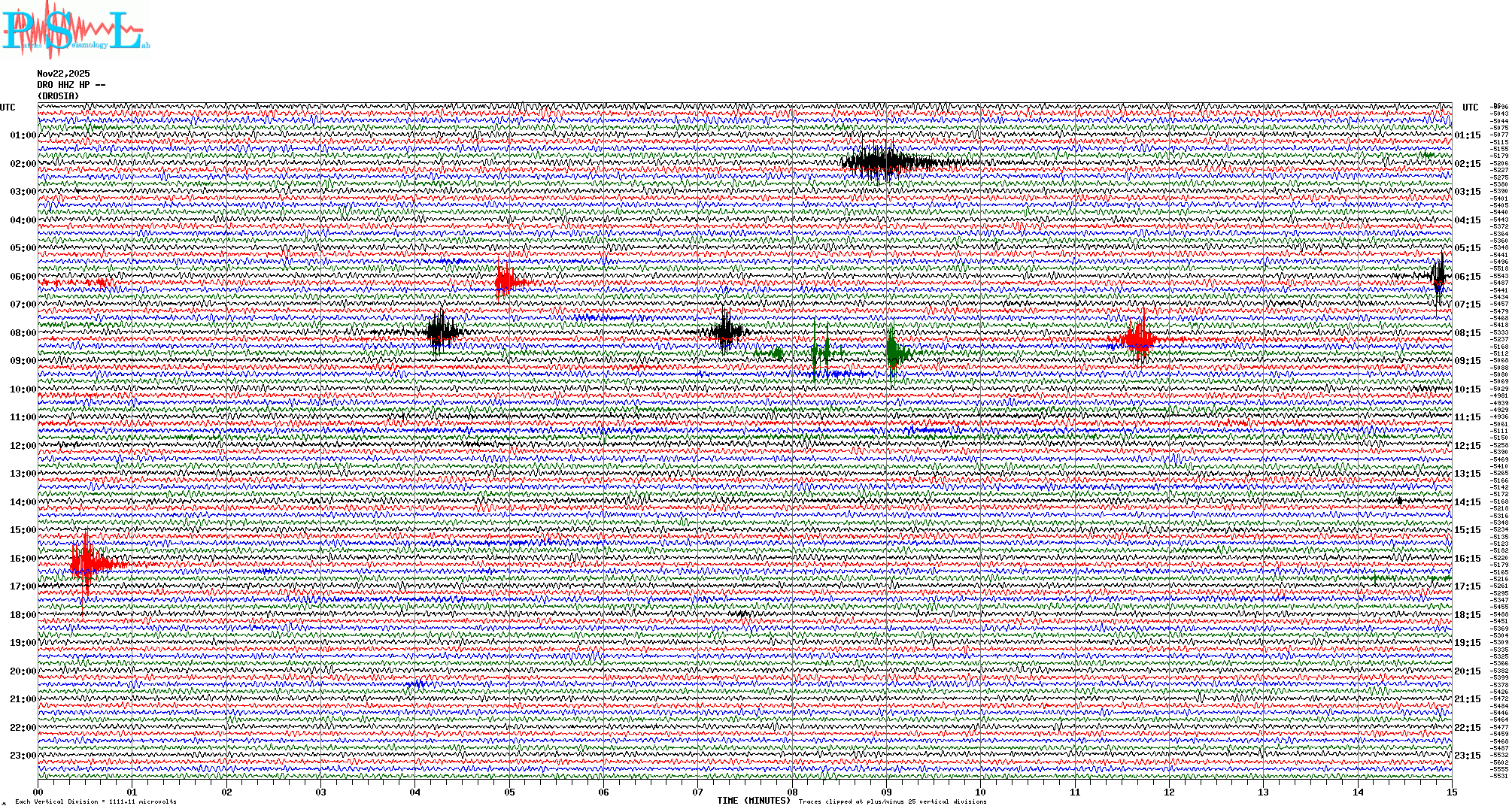The width and height of the screenshot is (1512, 812).
Task: Click minute tick 10 on bottom axis
Action: tap(980, 792)
